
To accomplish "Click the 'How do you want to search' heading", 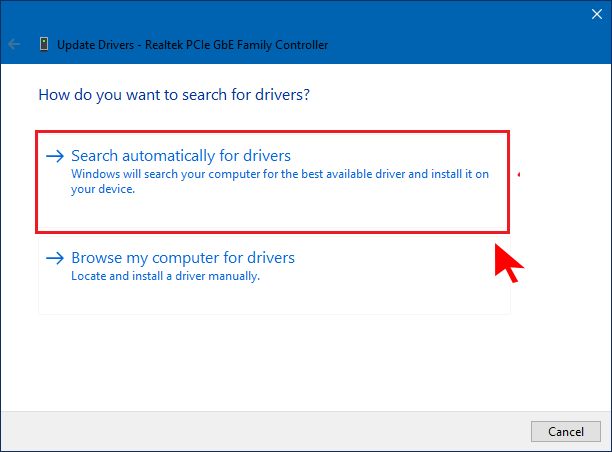I will 174,95.
